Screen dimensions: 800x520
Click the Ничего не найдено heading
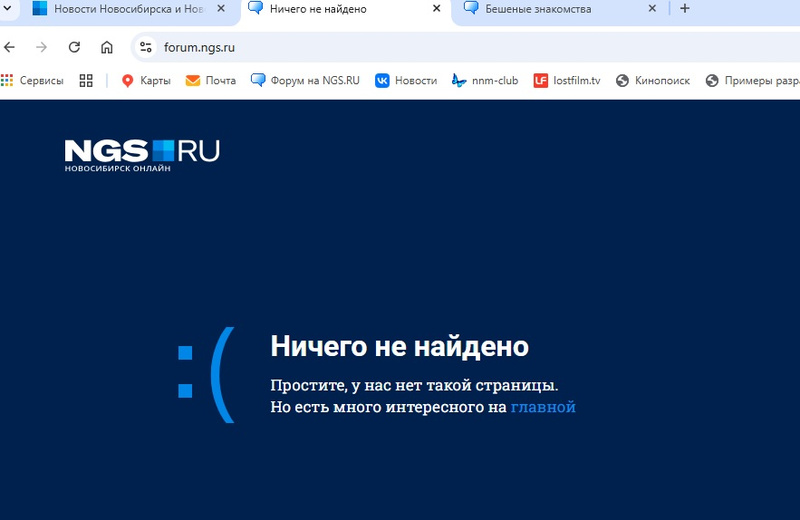coord(399,346)
